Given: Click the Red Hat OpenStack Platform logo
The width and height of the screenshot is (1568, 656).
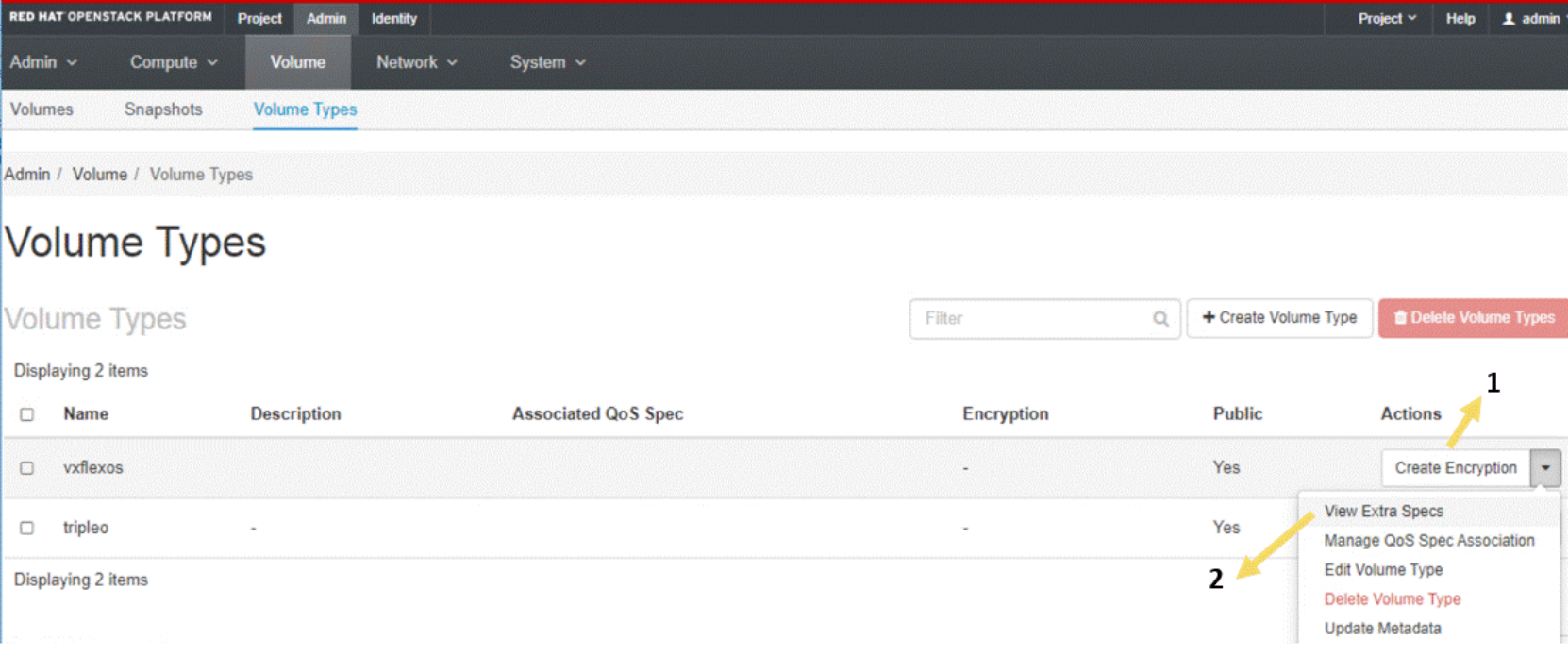Looking at the screenshot, I should (x=110, y=17).
